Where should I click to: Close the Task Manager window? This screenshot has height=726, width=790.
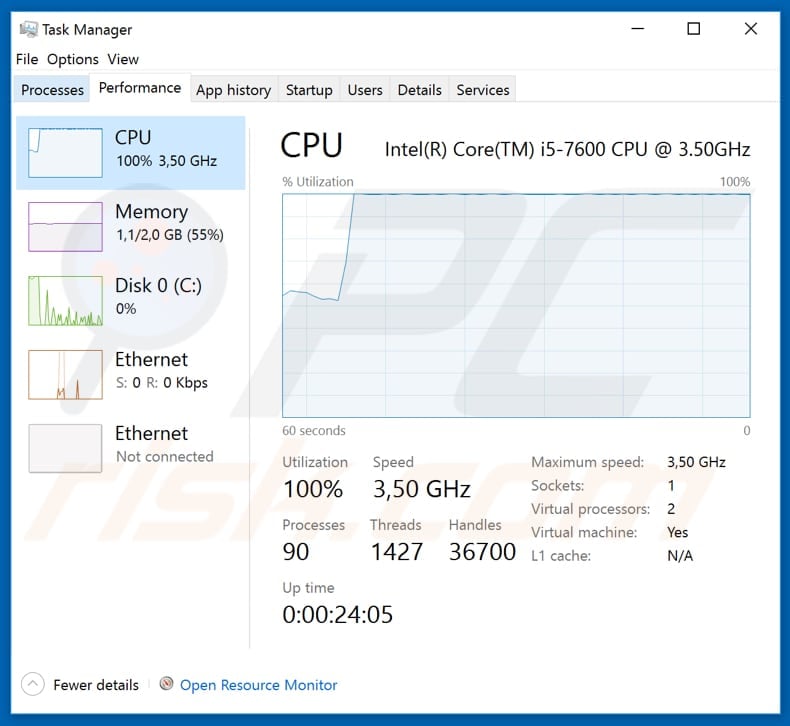pos(751,29)
